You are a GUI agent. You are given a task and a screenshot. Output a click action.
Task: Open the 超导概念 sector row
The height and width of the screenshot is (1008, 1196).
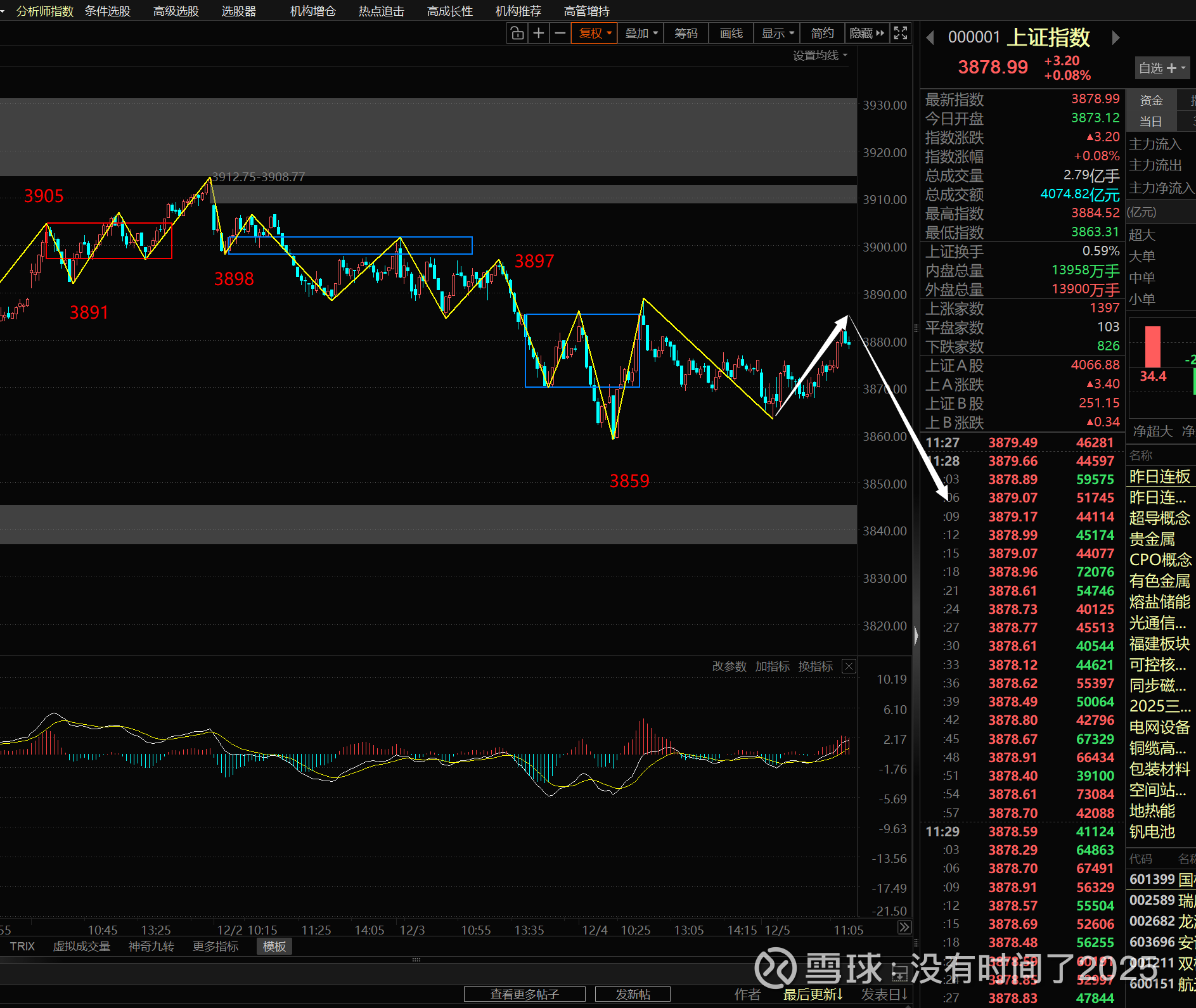pos(1161,518)
